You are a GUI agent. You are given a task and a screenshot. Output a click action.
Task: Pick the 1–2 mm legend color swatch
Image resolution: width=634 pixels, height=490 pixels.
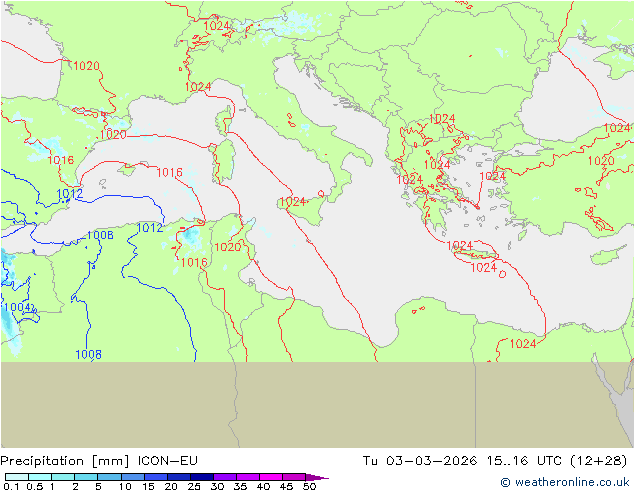(x=63, y=477)
